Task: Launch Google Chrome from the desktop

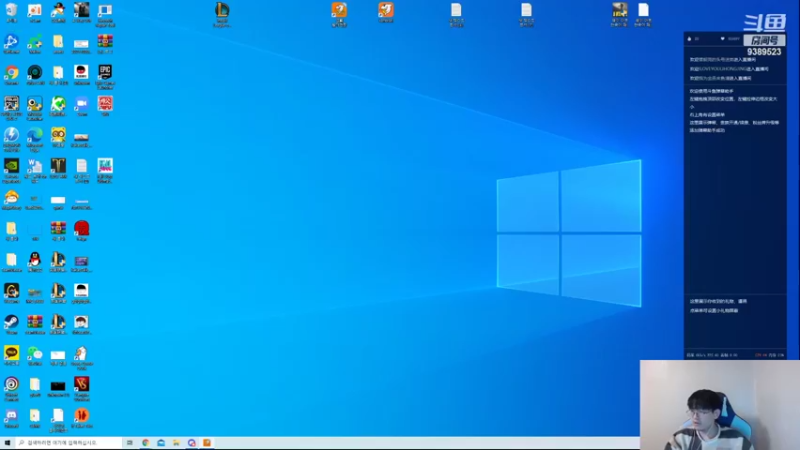Action: [11, 74]
